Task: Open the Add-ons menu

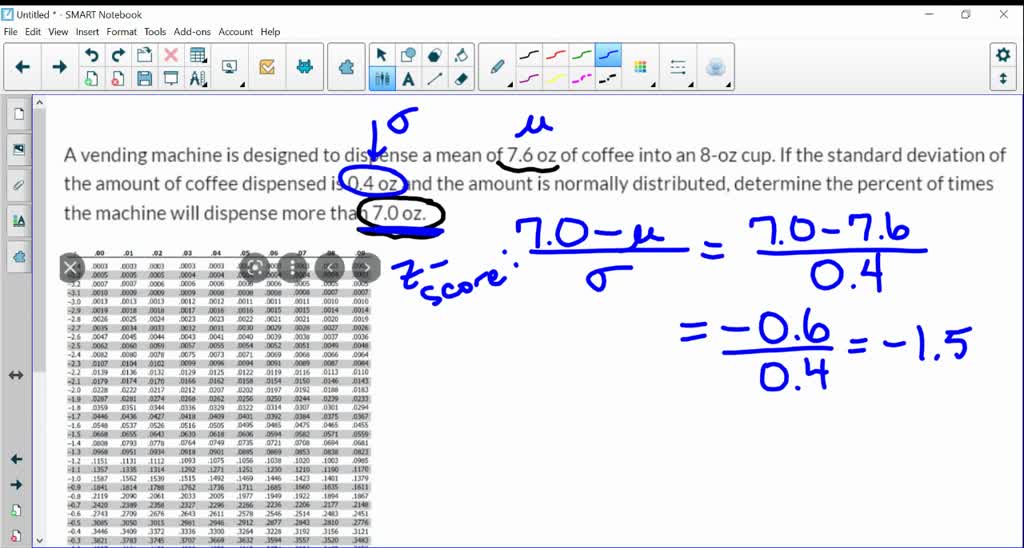Action: (192, 31)
